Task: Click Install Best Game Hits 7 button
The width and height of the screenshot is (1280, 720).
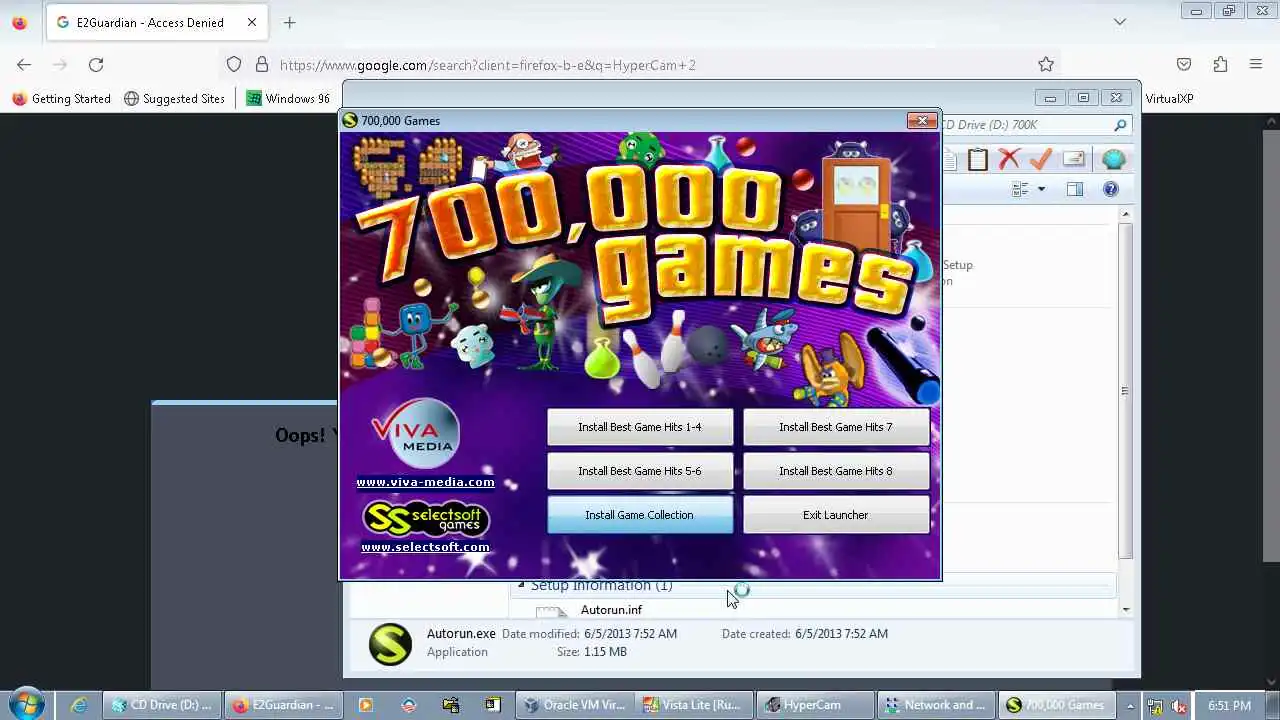Action: [x=836, y=427]
